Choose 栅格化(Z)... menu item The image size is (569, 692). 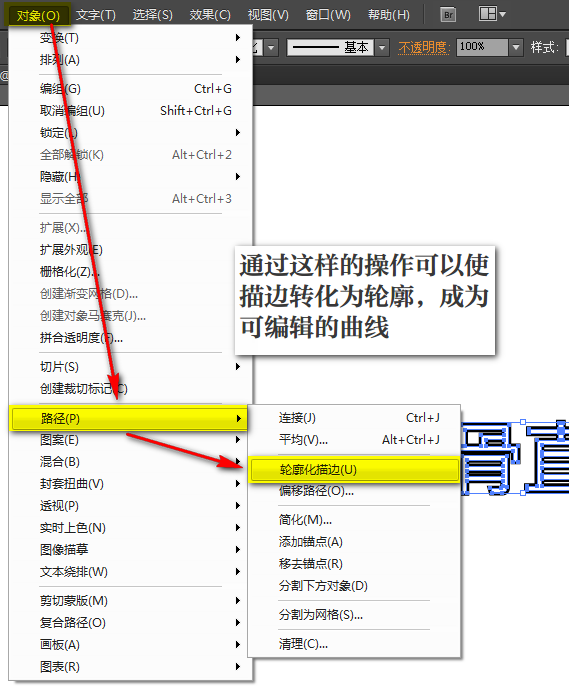(131, 272)
